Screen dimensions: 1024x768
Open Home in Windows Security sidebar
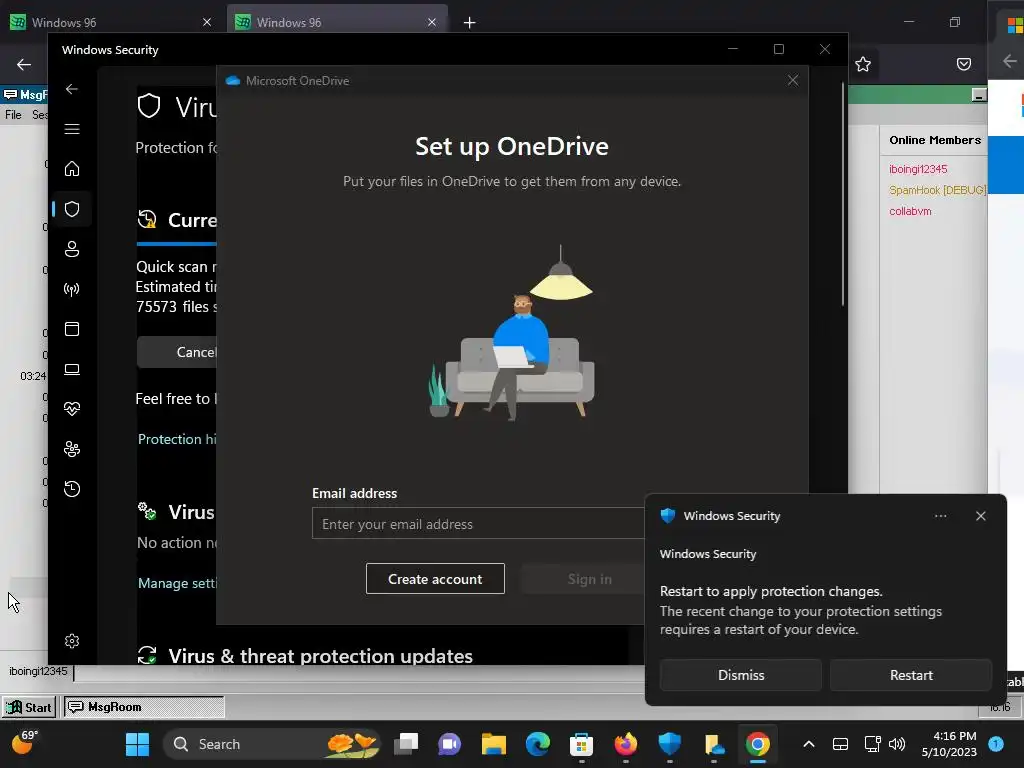(x=72, y=168)
